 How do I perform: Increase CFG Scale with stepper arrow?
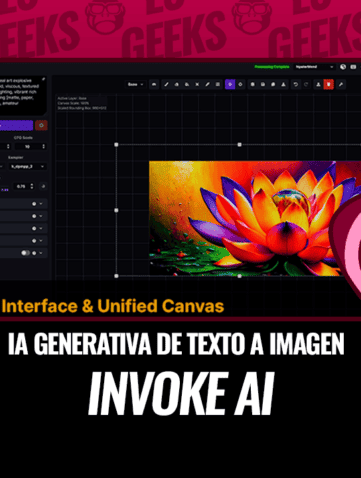pyautogui.click(x=43, y=145)
